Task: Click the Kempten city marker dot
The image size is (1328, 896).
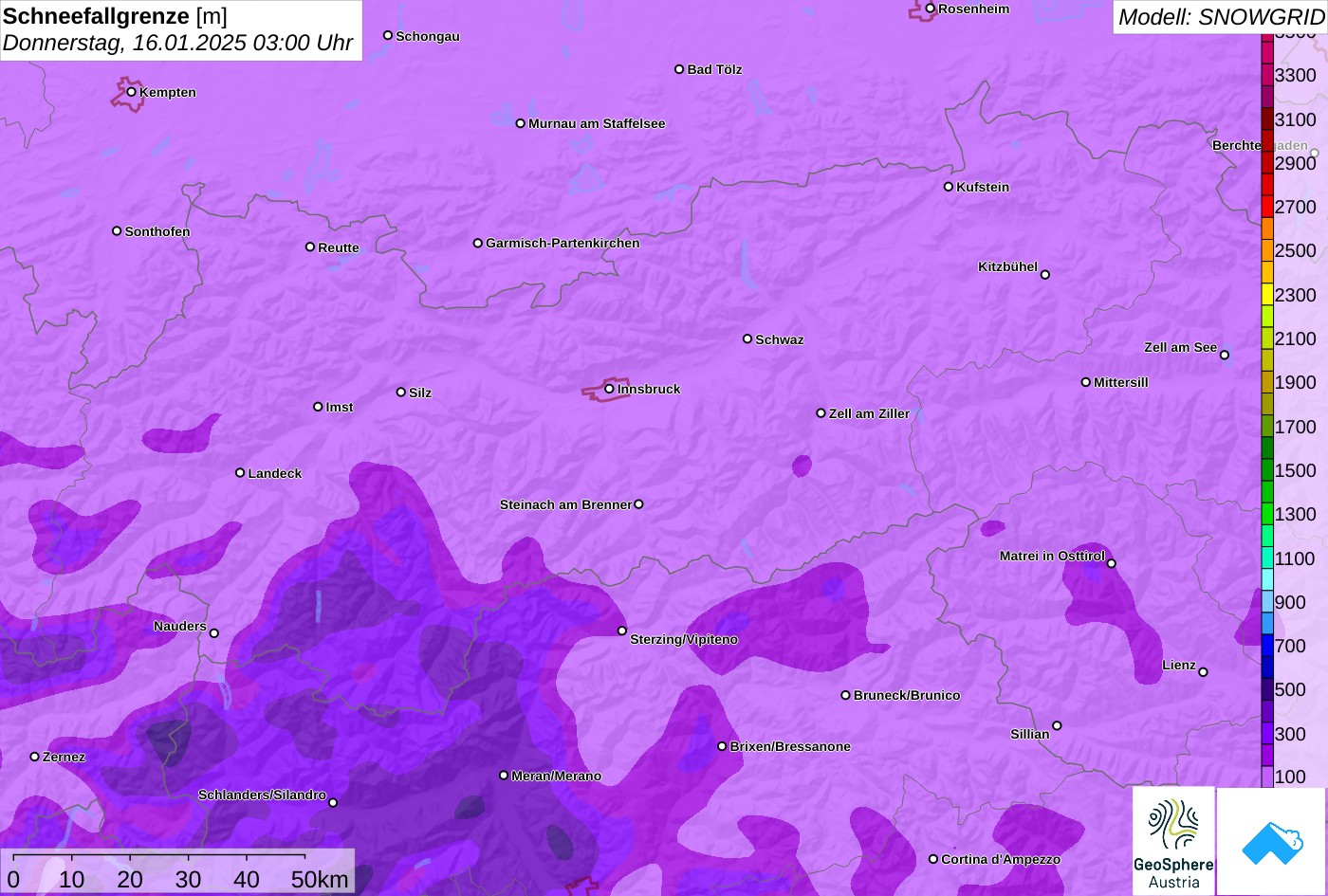Action: [x=132, y=92]
